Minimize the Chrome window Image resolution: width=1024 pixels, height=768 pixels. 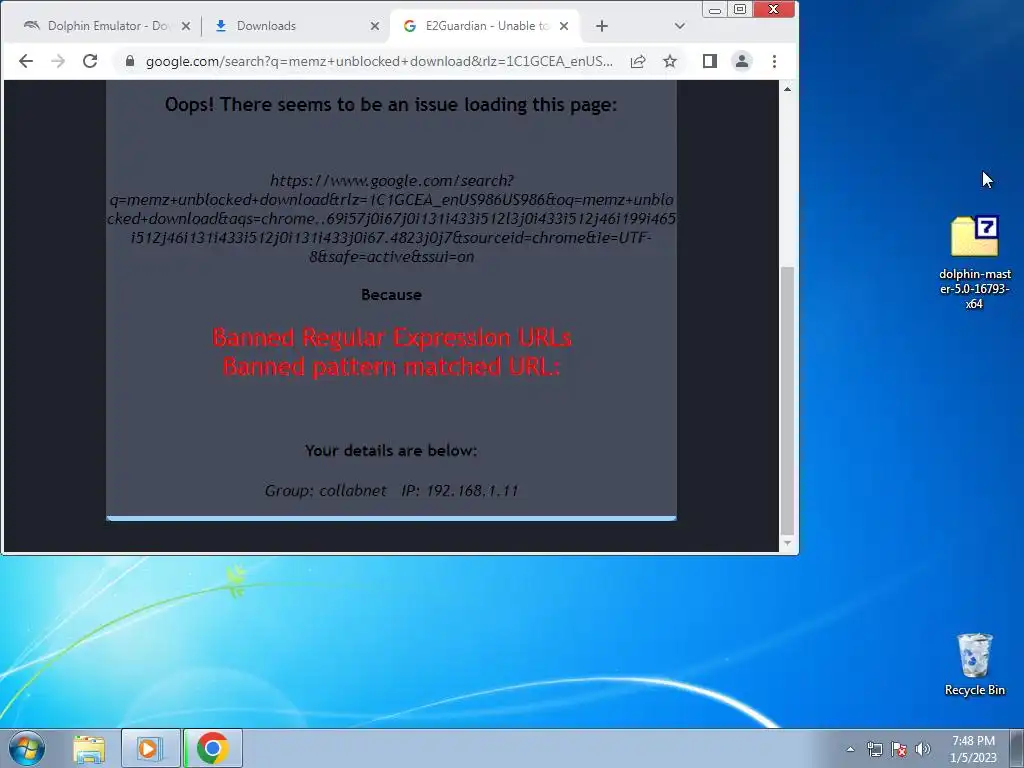click(715, 10)
